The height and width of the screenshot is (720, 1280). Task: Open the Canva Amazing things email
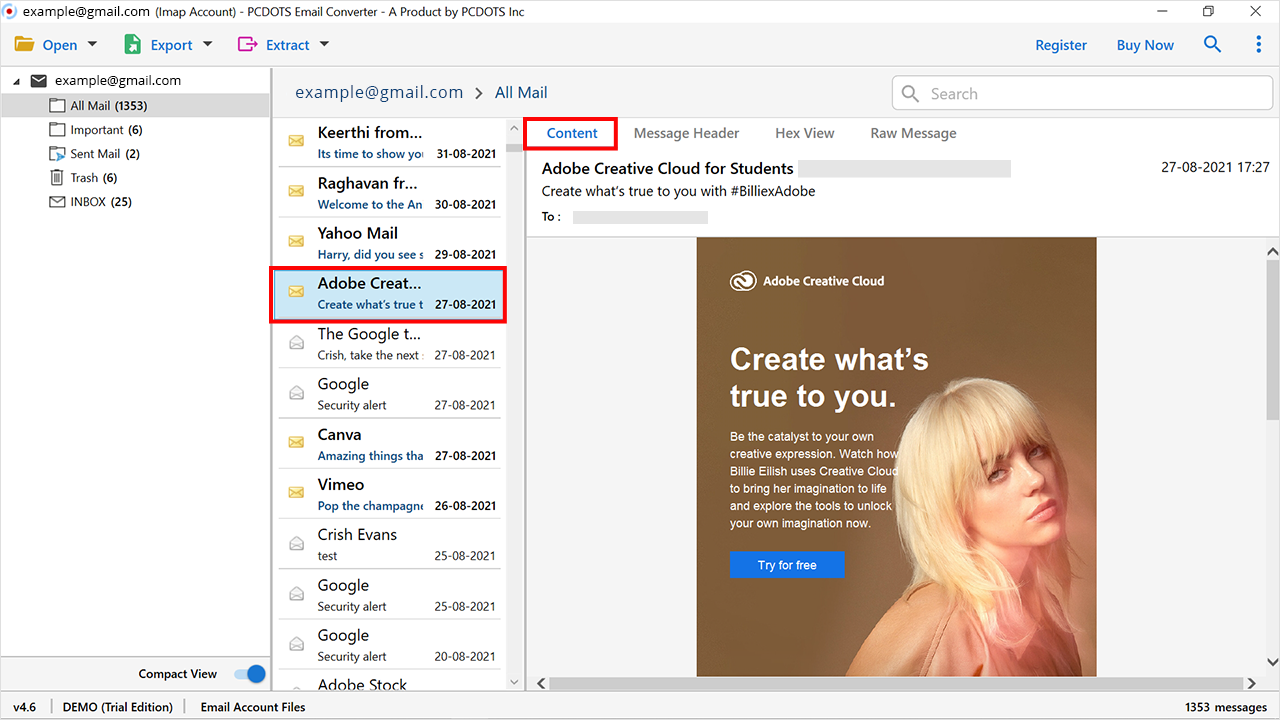(389, 444)
